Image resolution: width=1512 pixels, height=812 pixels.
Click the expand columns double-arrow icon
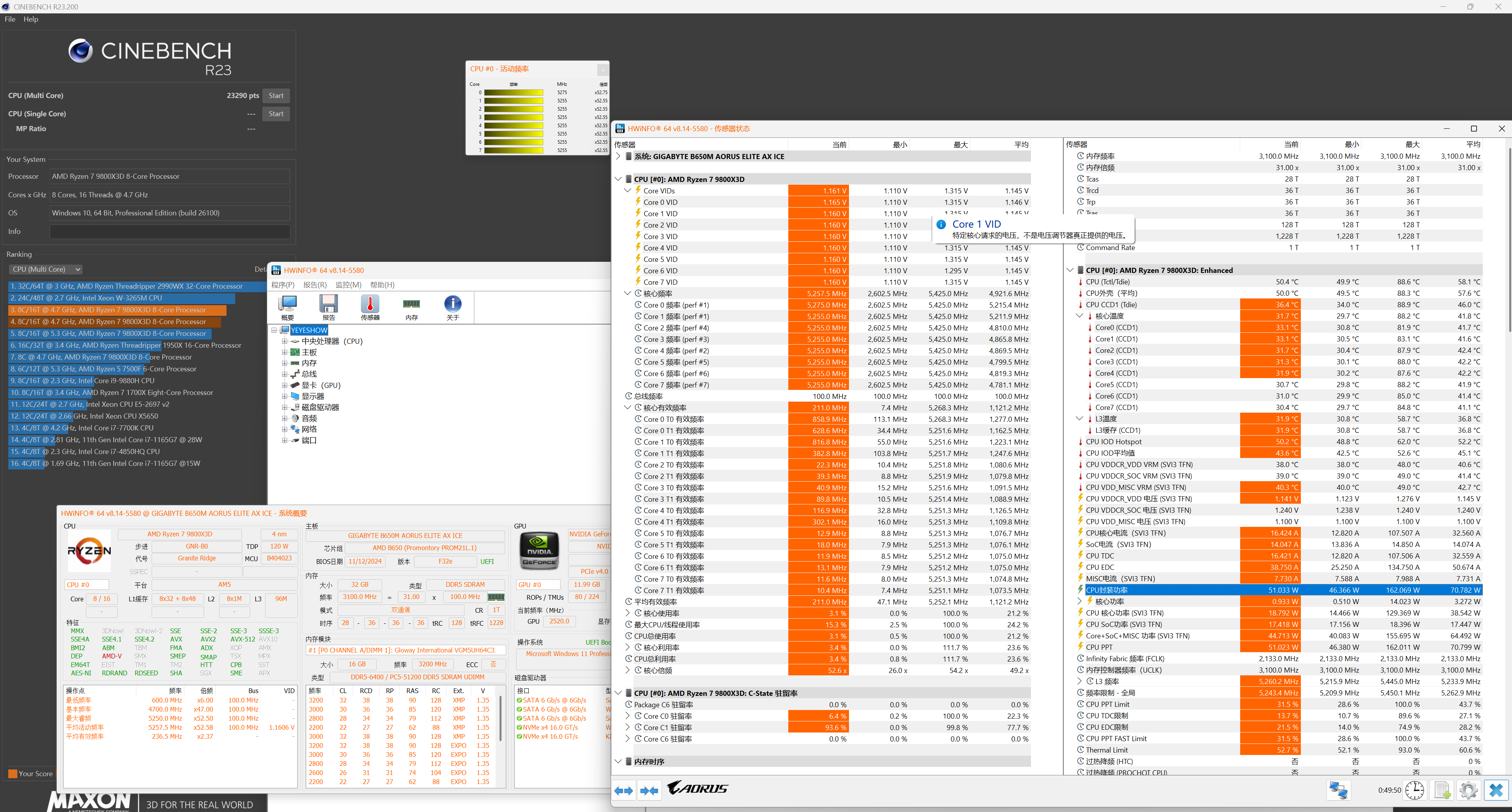coord(623,791)
